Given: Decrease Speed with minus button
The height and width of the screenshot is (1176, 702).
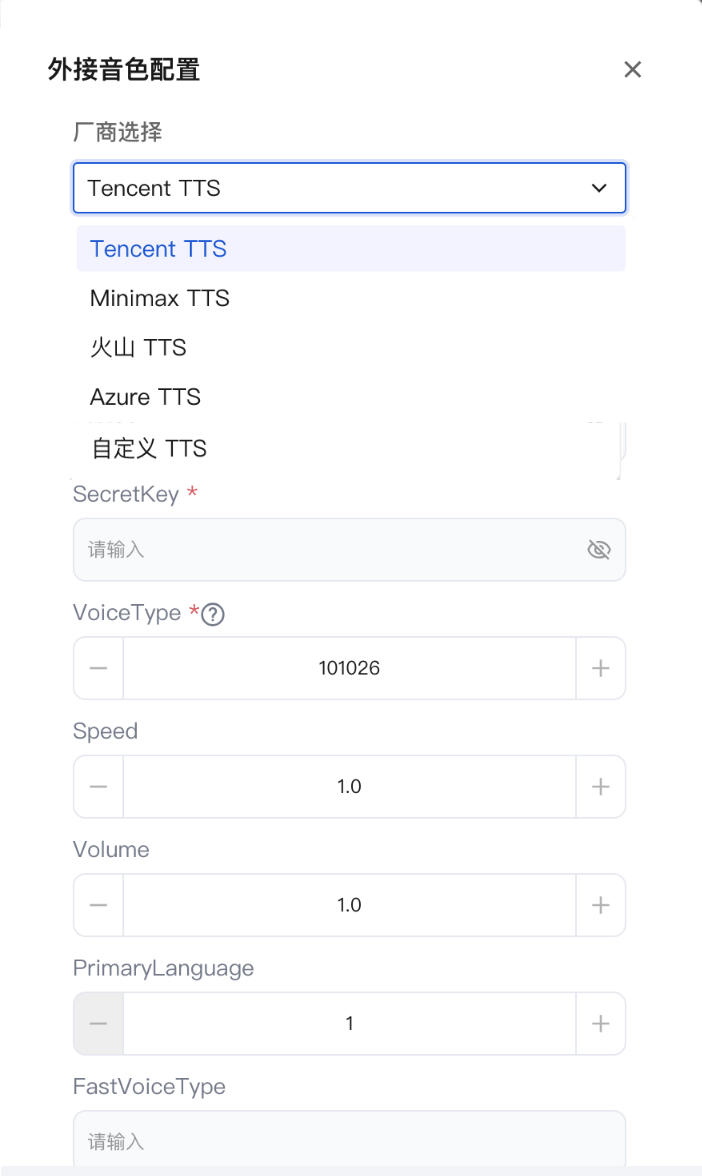Looking at the screenshot, I should [x=98, y=787].
